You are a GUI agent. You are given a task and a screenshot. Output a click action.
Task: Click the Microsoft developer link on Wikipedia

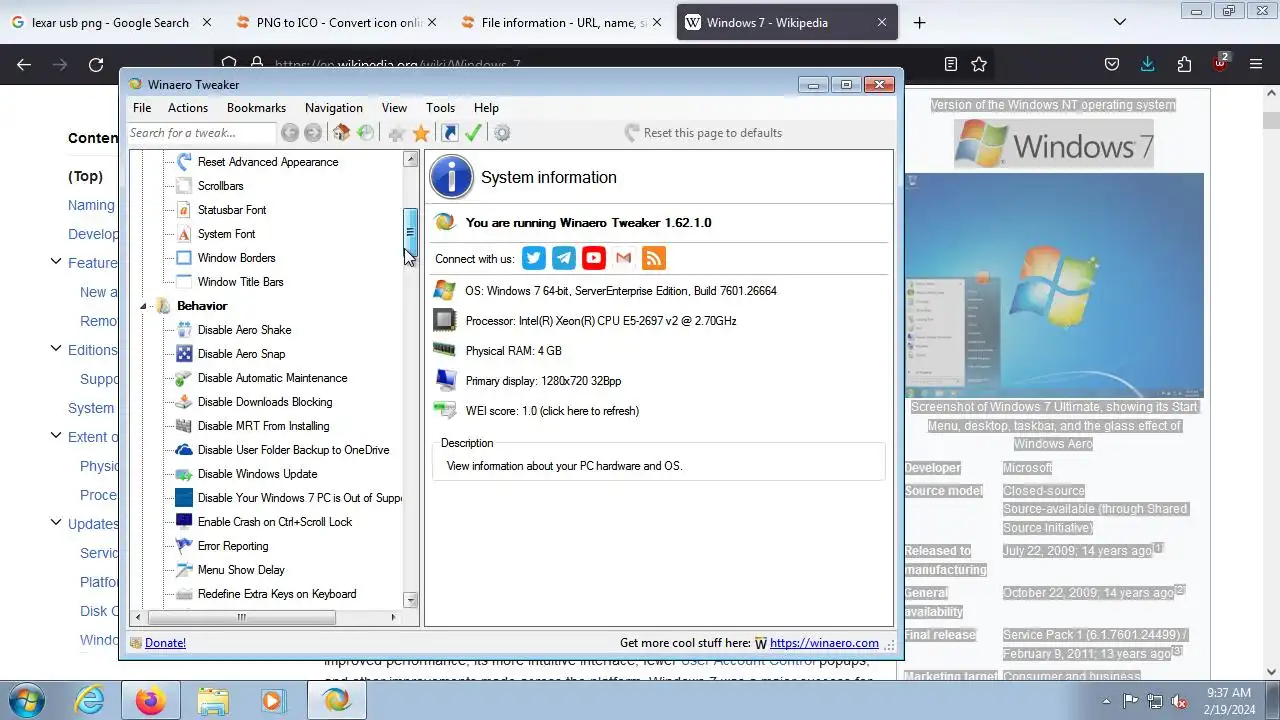point(1027,468)
